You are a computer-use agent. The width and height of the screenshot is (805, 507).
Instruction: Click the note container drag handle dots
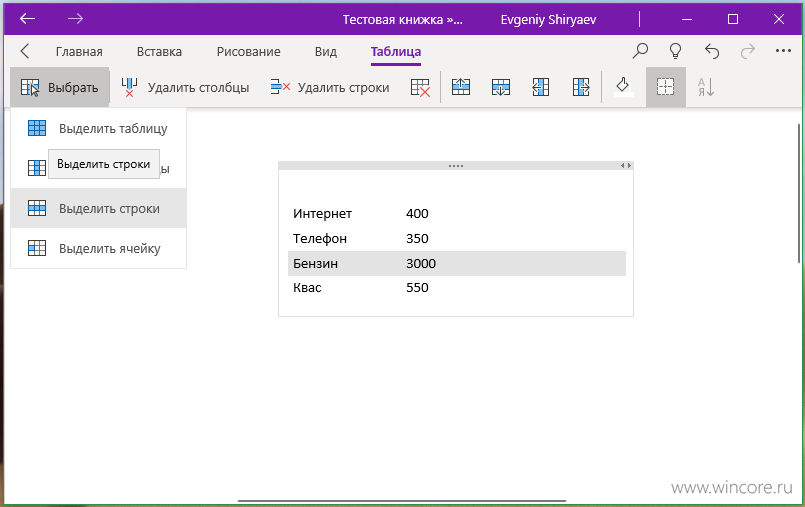point(456,166)
